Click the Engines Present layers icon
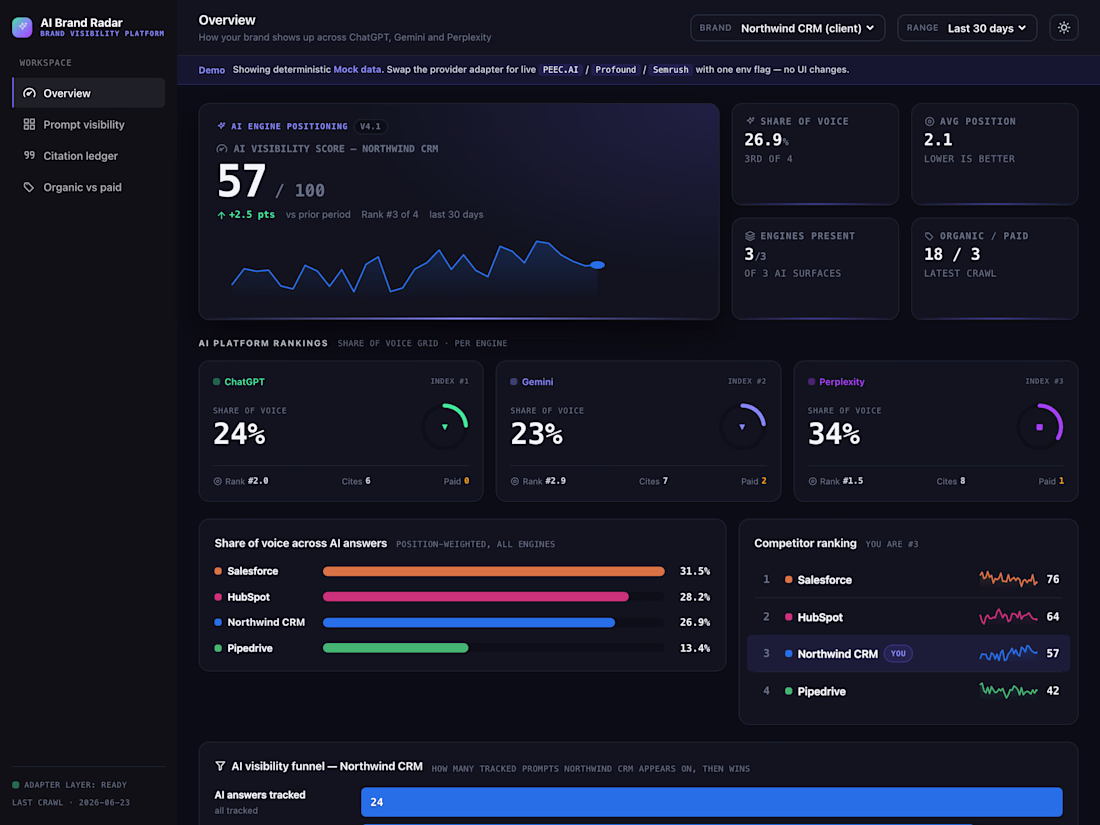 750,236
